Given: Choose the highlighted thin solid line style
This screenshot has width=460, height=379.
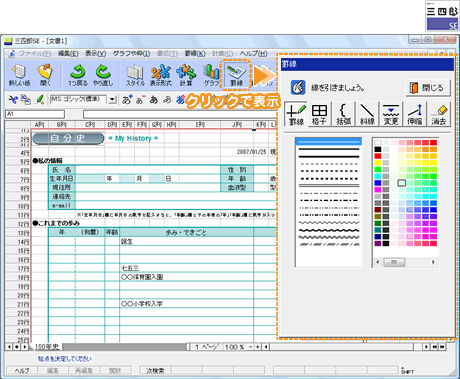Looking at the screenshot, I should [x=329, y=142].
